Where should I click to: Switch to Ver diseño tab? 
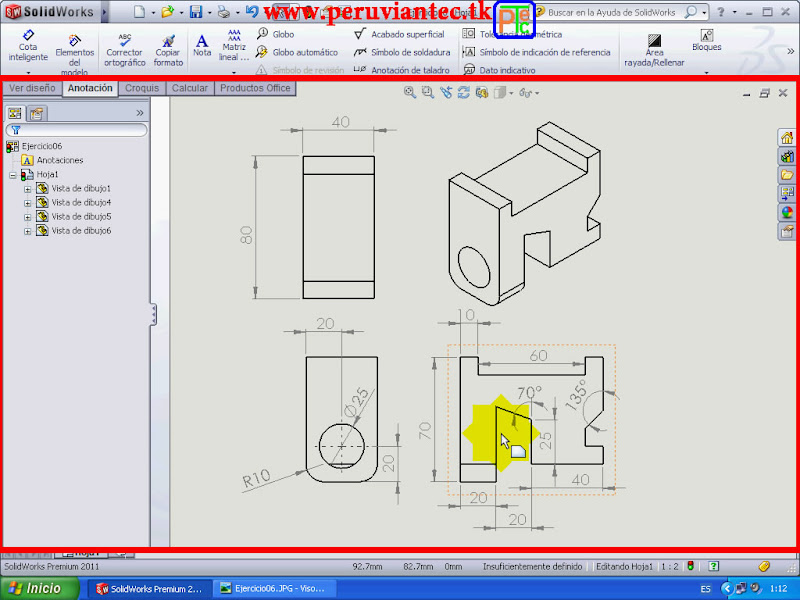(x=32, y=88)
